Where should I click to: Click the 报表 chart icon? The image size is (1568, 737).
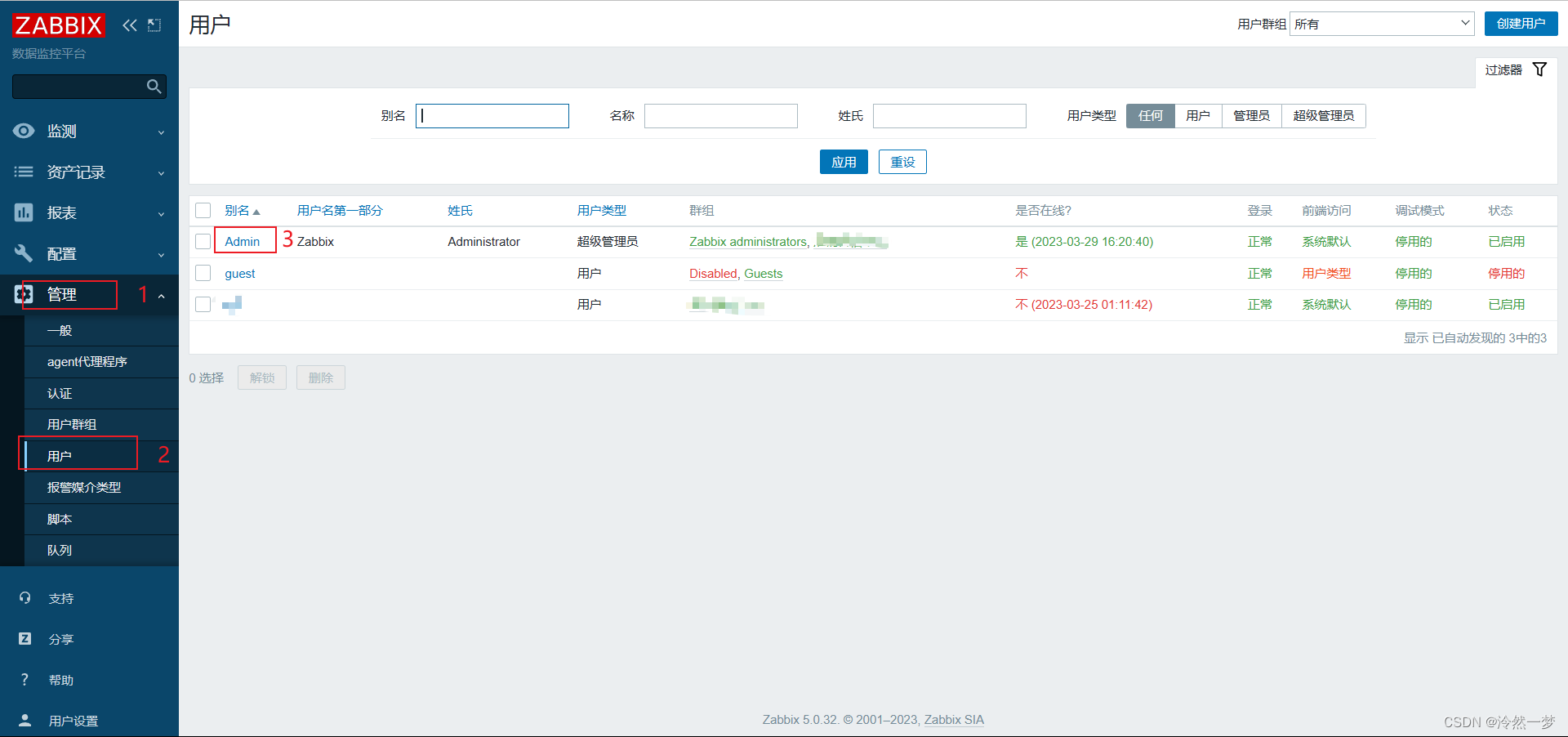click(x=24, y=212)
